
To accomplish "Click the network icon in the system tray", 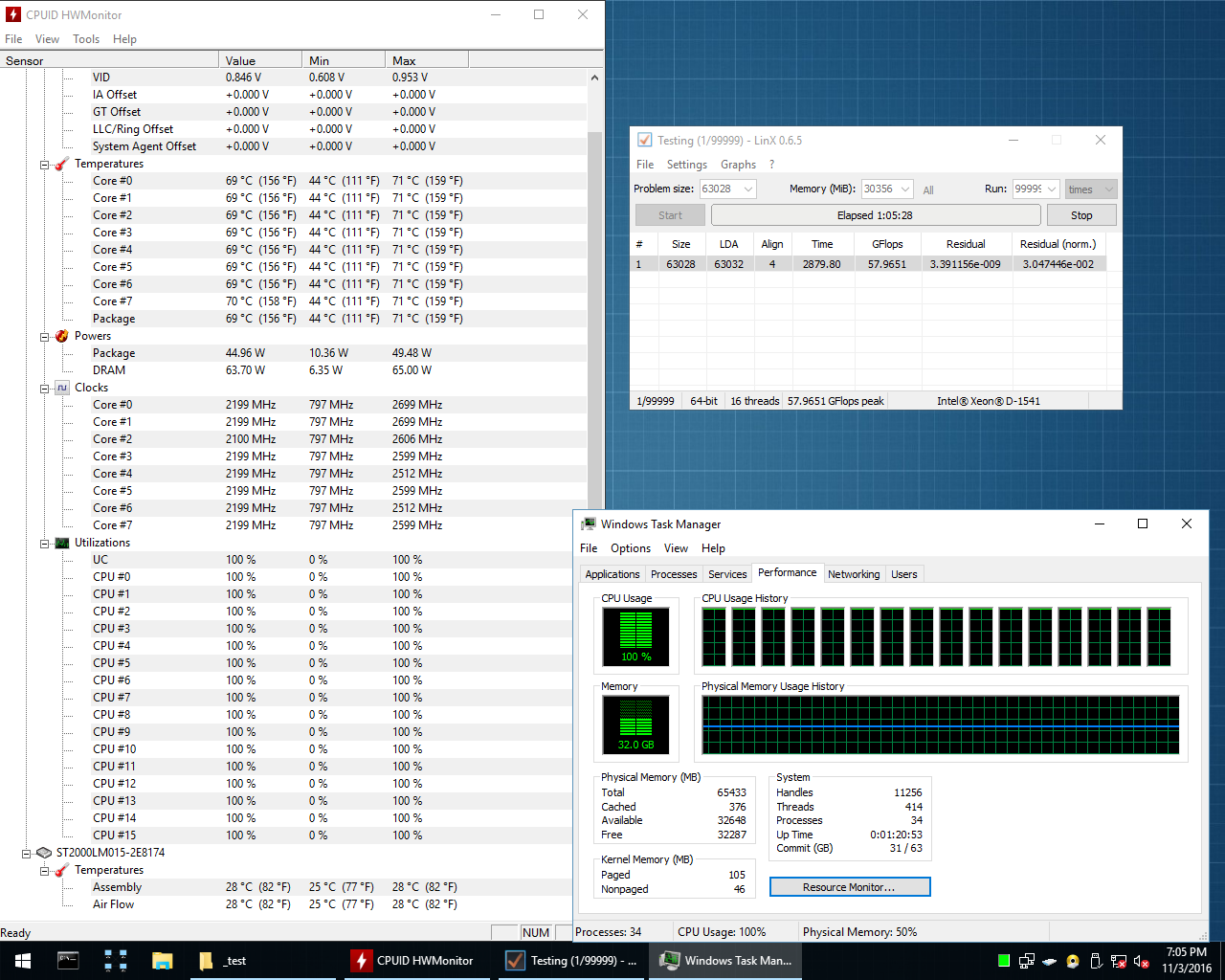I will tap(1026, 961).
